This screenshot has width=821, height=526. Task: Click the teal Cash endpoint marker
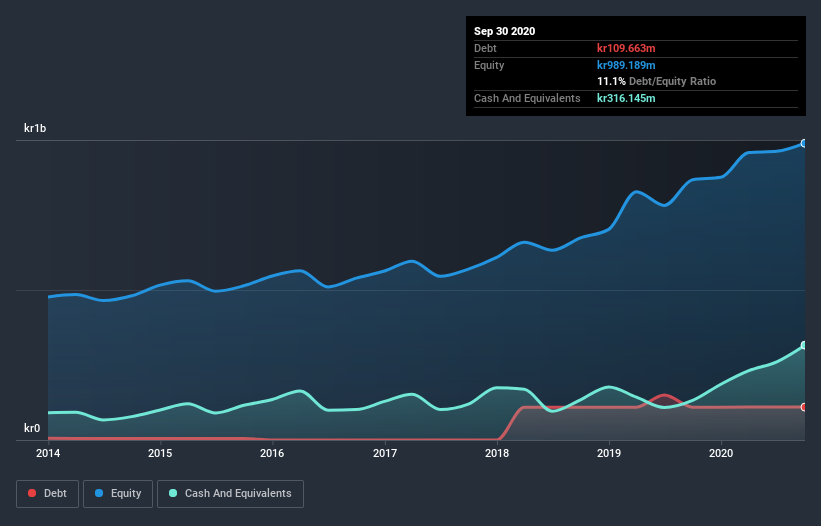click(x=804, y=345)
